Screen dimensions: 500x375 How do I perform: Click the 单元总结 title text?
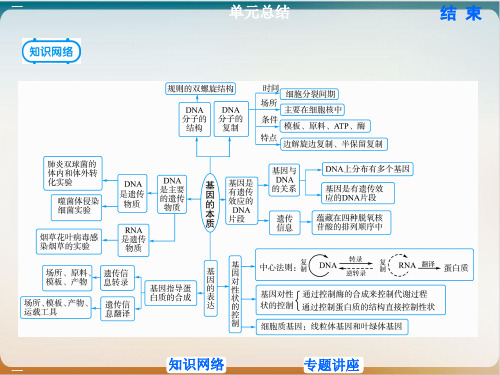click(x=260, y=12)
